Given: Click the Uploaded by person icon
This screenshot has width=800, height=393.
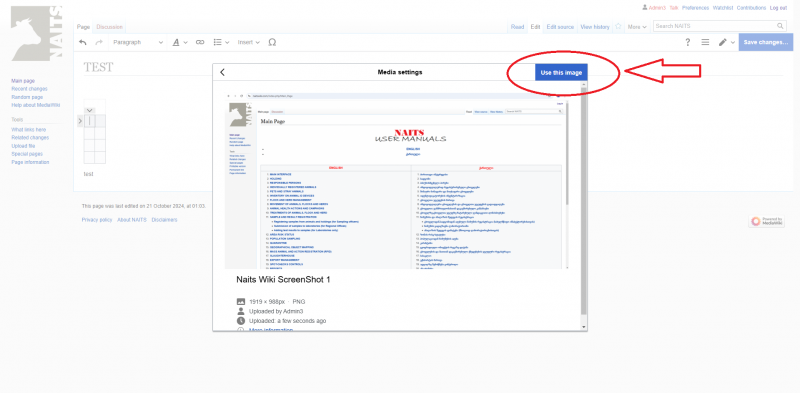Looking at the screenshot, I should tap(241, 311).
